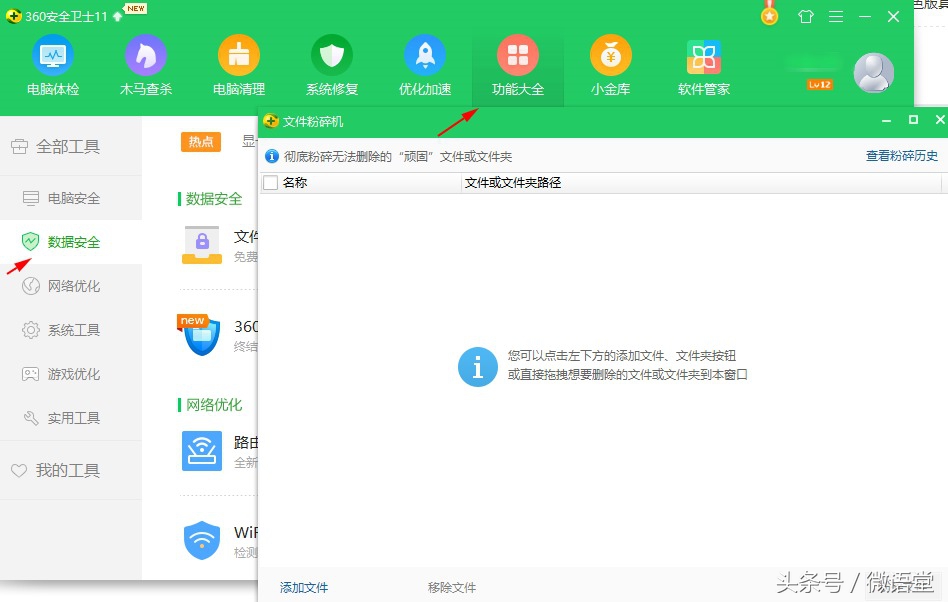Open the router tool icon
The image size is (948, 602).
[x=202, y=451]
